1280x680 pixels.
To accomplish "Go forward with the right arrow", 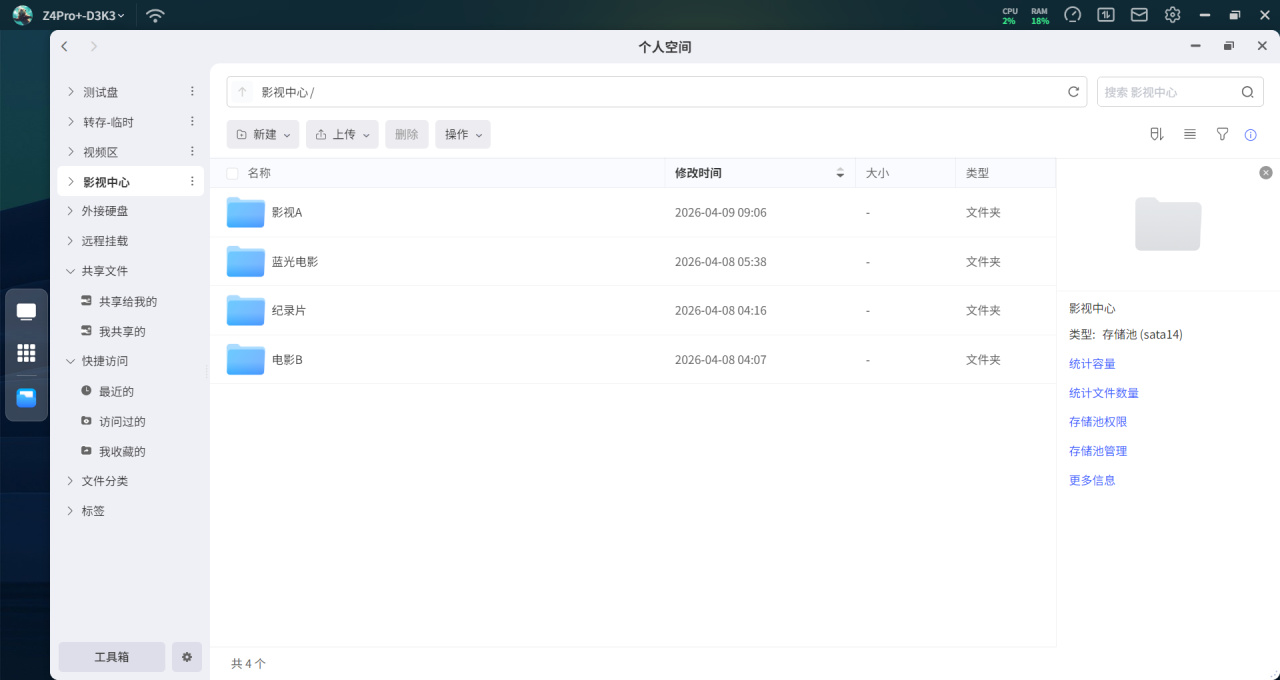I will pyautogui.click(x=94, y=46).
